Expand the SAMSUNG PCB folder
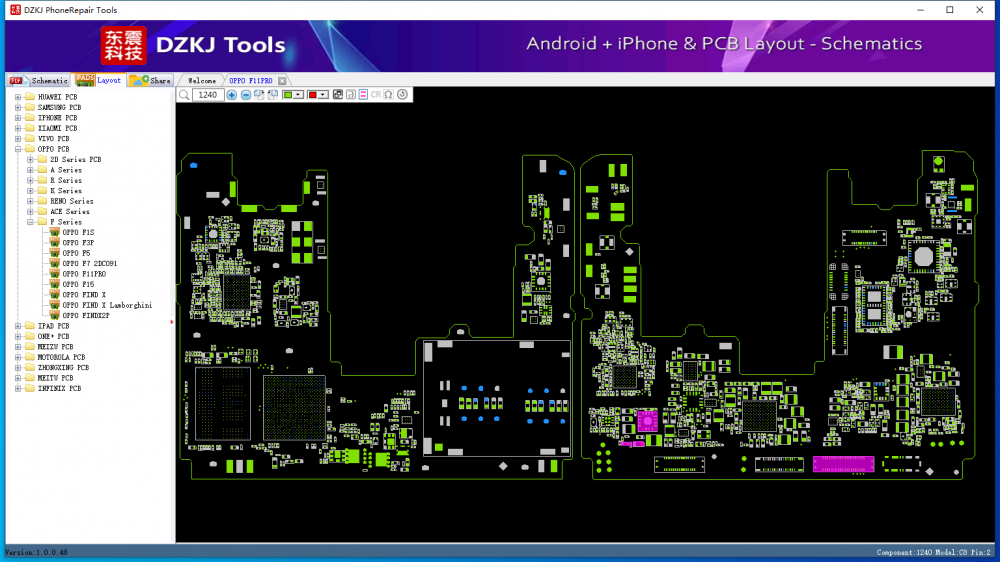Image resolution: width=1000 pixels, height=562 pixels. (x=17, y=107)
